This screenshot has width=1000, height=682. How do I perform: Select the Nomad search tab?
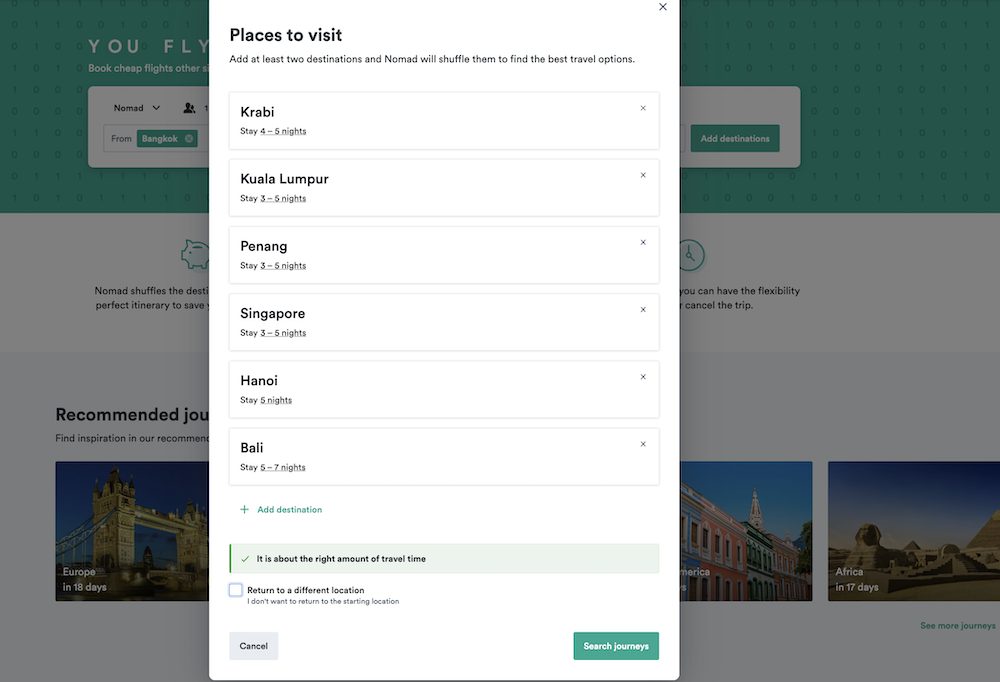pyautogui.click(x=131, y=107)
